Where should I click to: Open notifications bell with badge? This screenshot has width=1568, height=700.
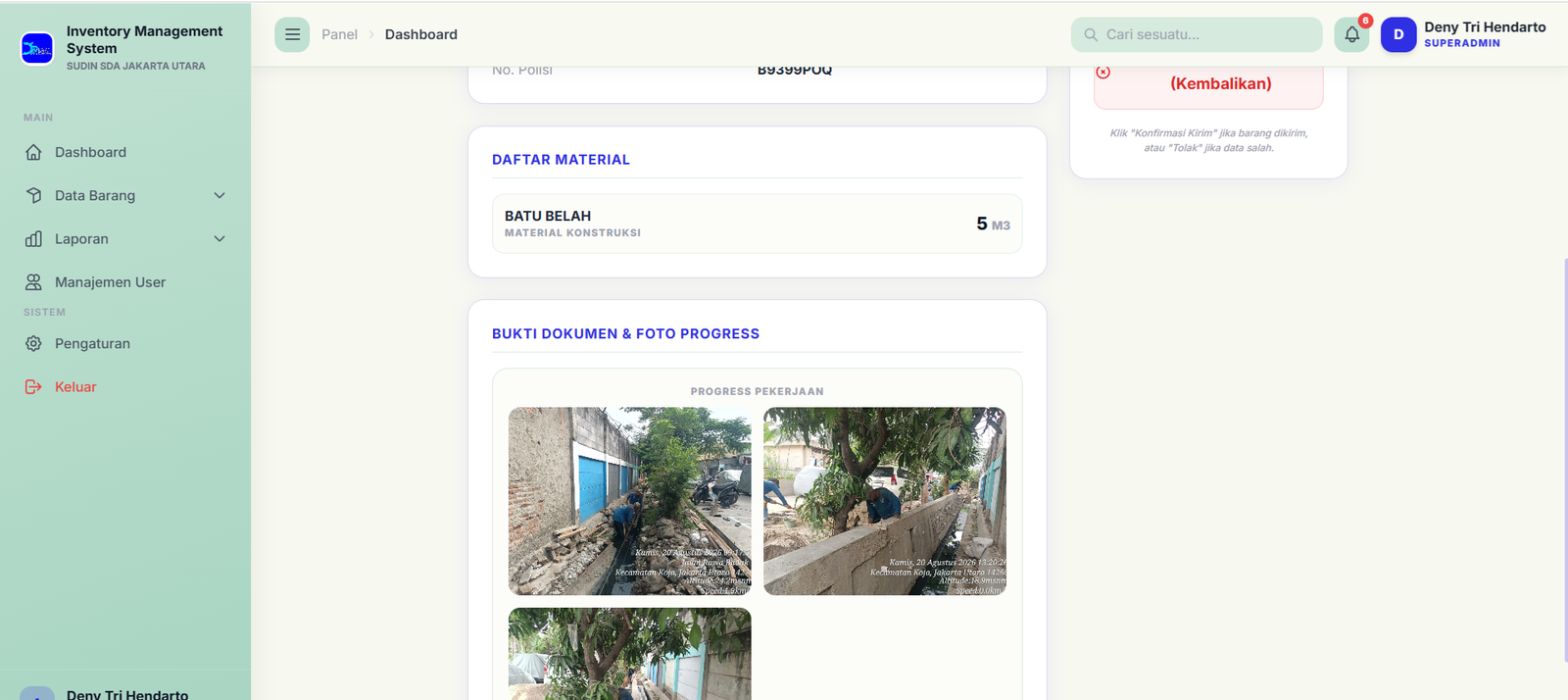[1352, 34]
